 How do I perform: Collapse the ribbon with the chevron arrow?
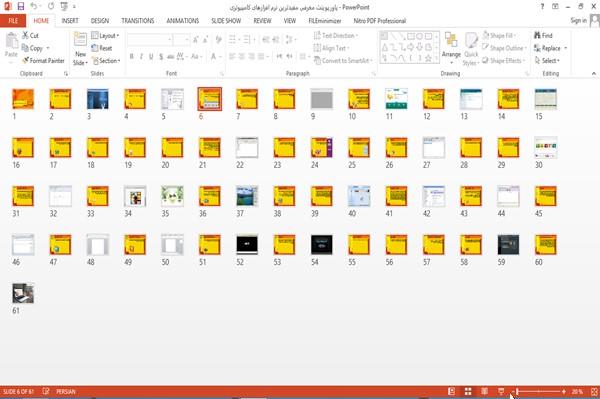pos(593,73)
